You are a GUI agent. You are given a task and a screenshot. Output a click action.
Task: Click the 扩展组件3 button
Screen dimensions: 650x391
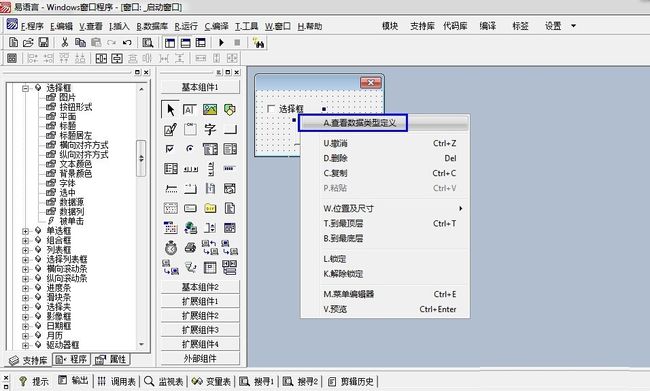tap(200, 330)
